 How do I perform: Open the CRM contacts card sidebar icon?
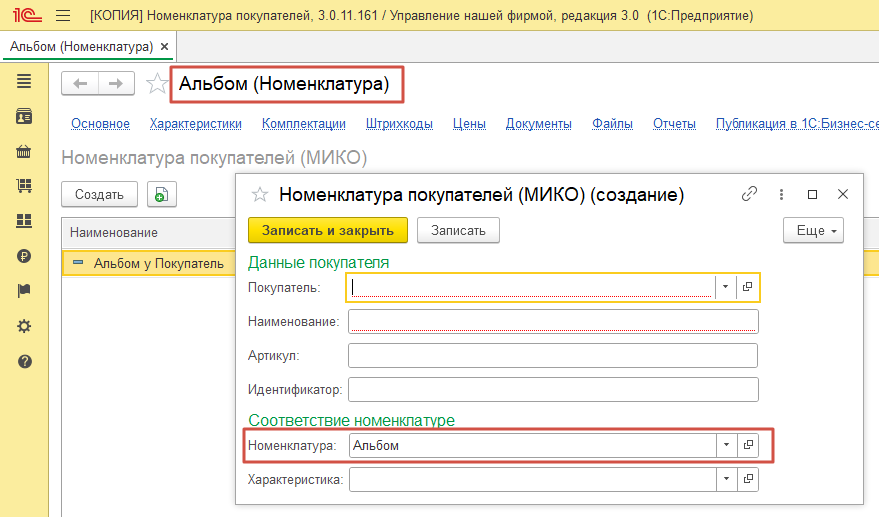(x=24, y=117)
